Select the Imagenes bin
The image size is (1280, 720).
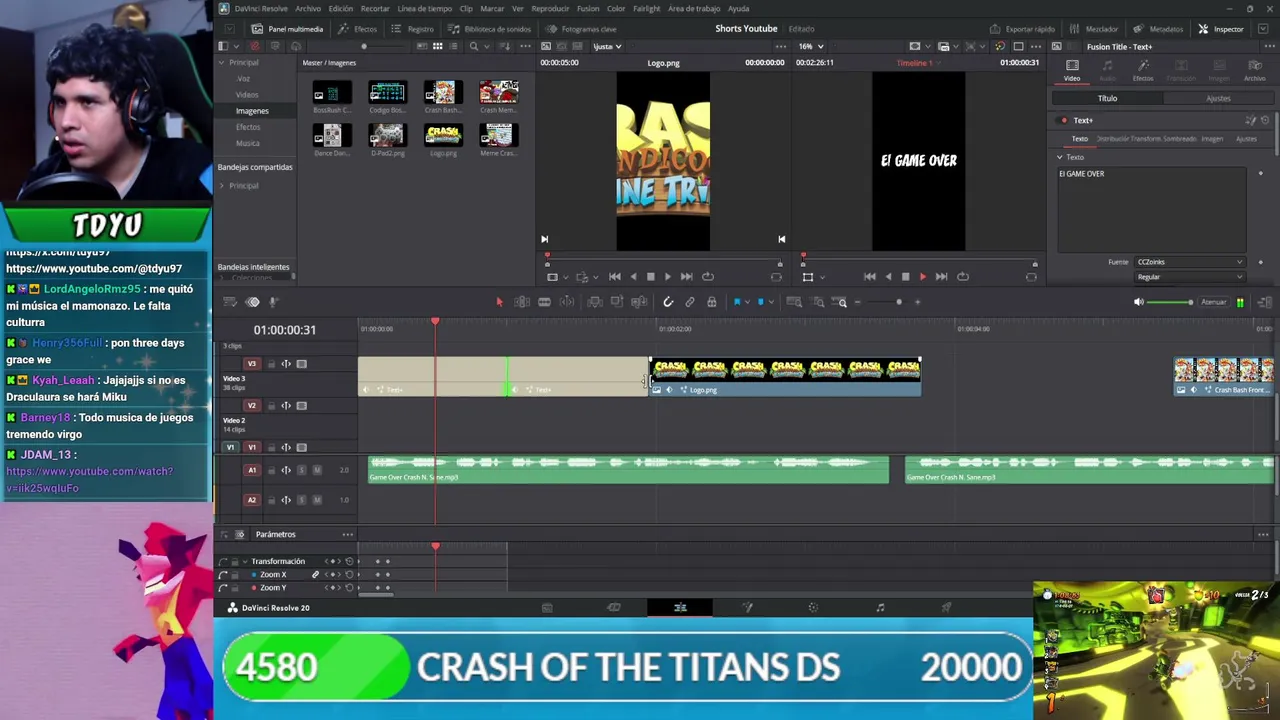tap(252, 111)
